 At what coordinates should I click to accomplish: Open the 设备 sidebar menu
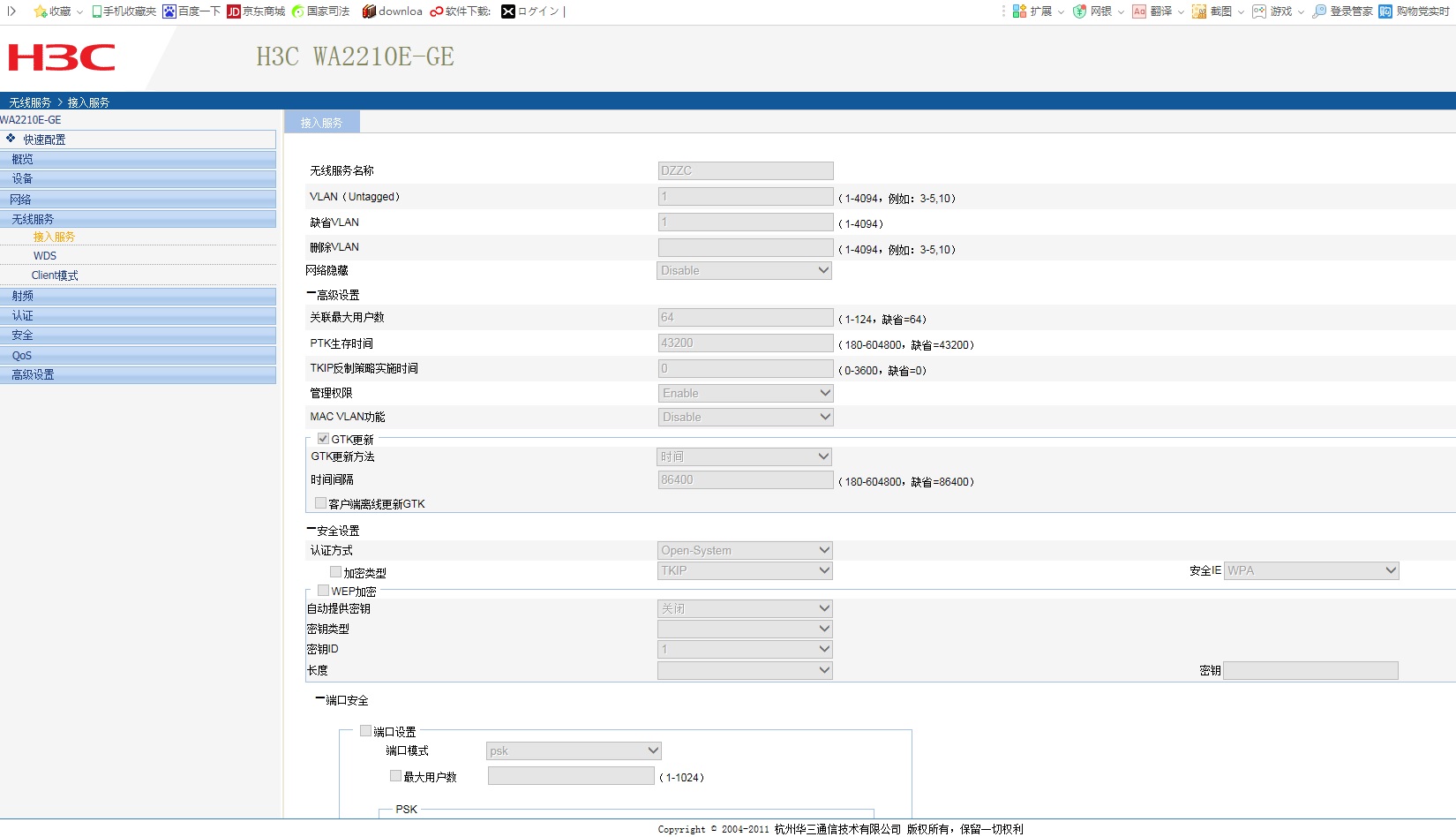138,178
